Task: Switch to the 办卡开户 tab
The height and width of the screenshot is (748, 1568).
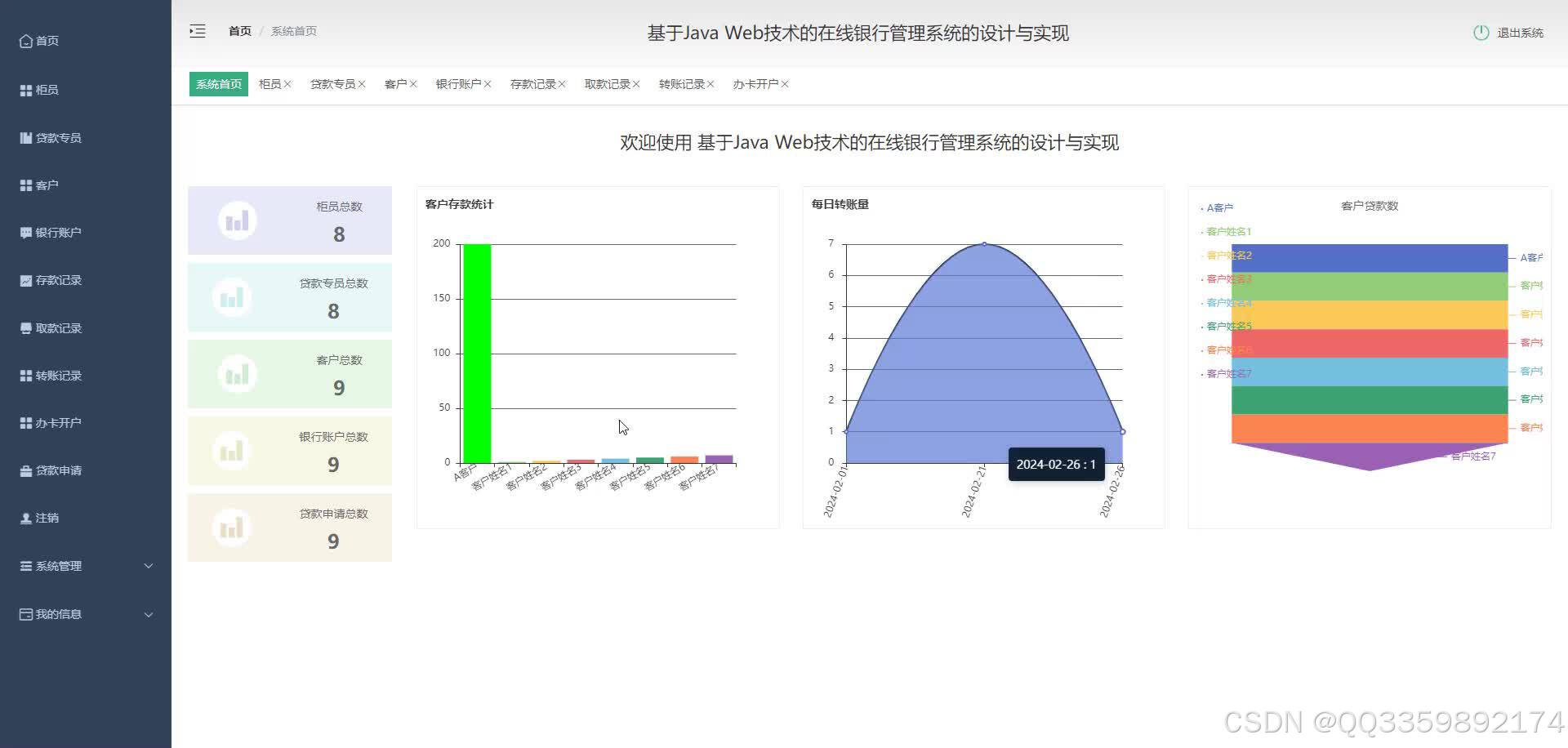Action: click(x=755, y=84)
